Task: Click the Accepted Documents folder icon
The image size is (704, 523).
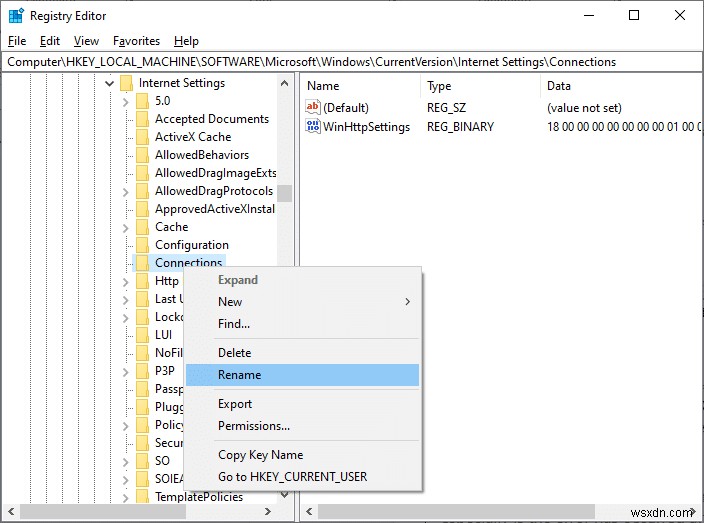Action: tap(142, 119)
